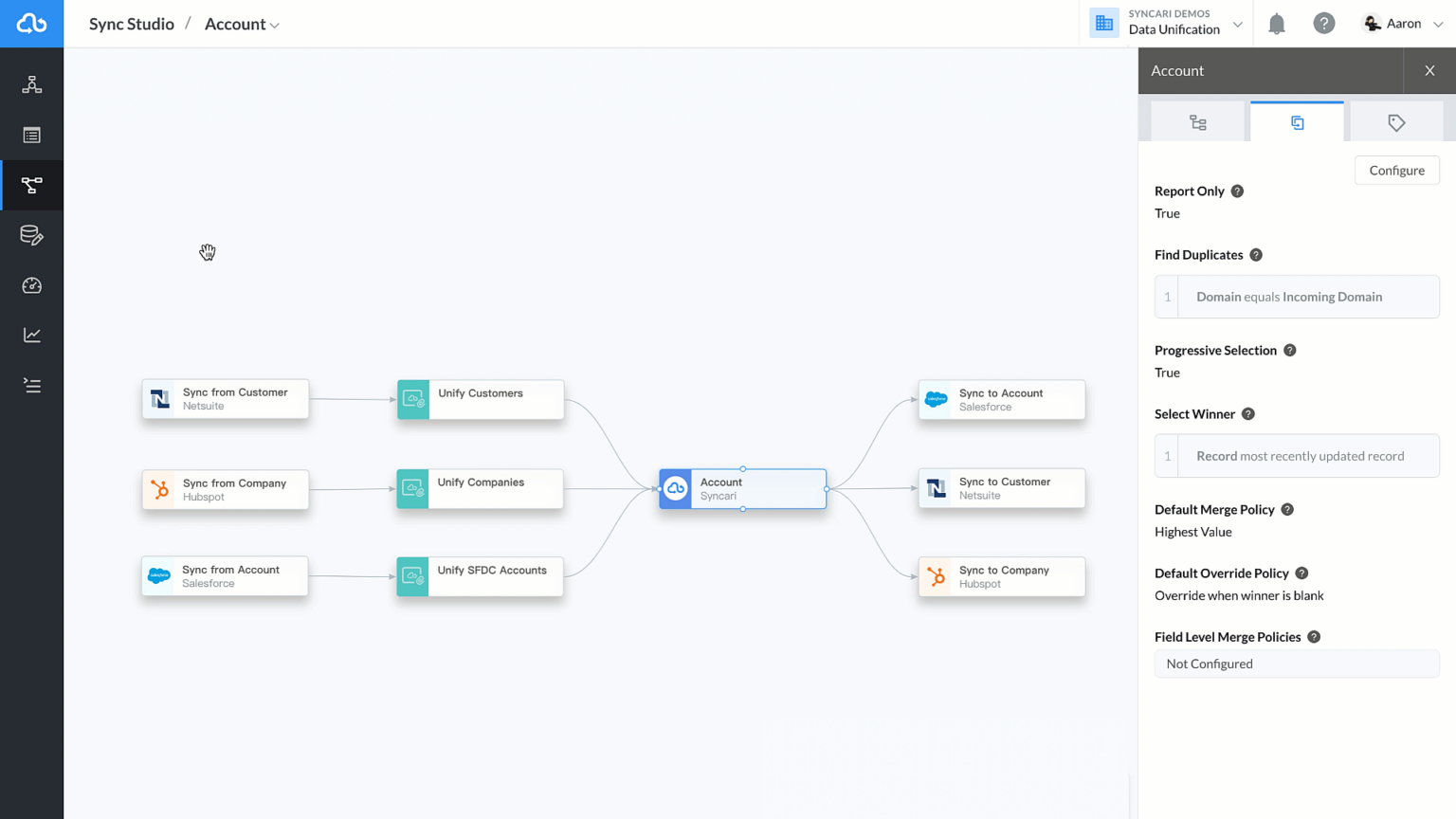Click the Domain equals Incoming Domain rule
This screenshot has height=819, width=1456.
[1297, 297]
